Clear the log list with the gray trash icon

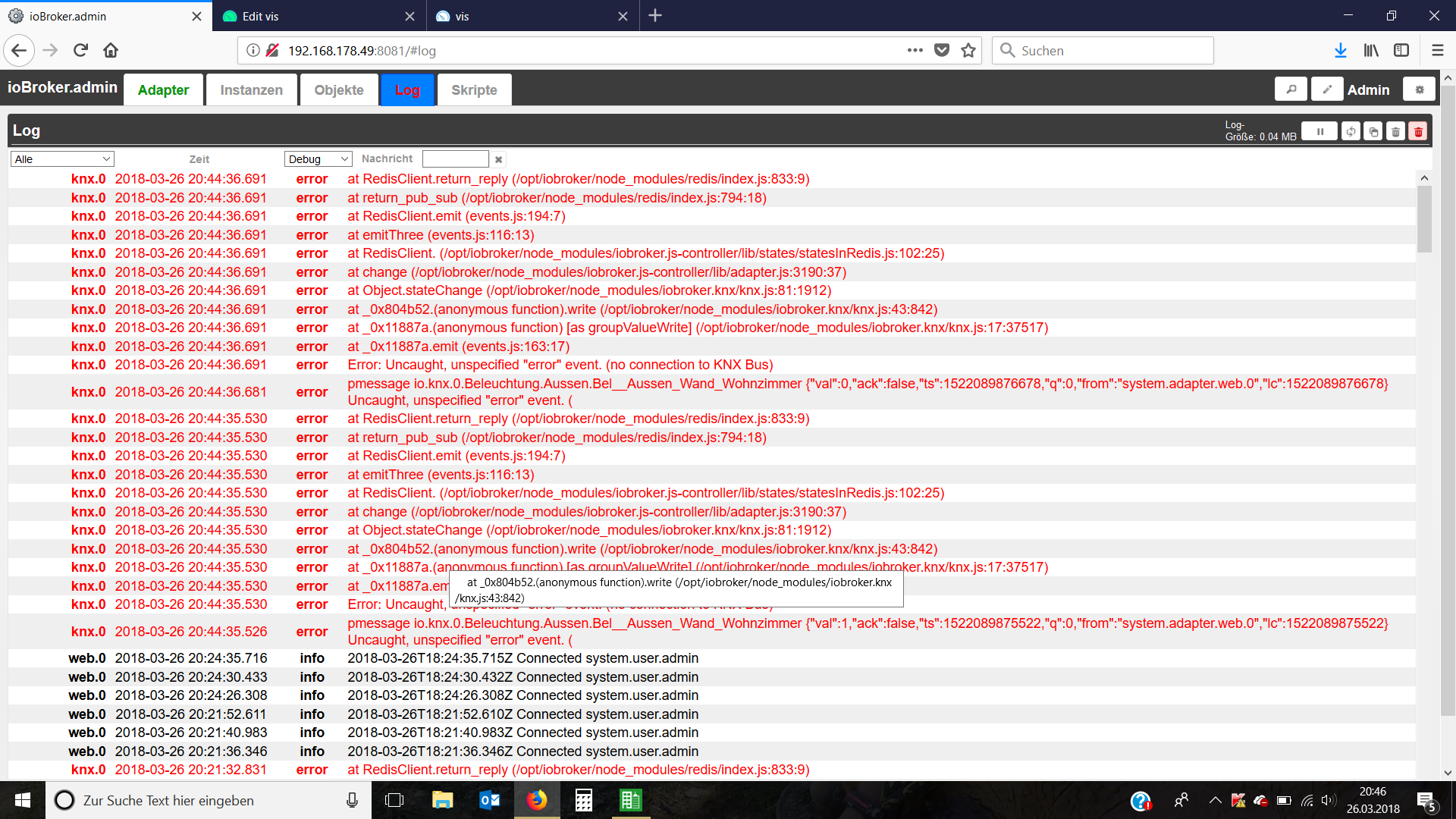pyautogui.click(x=1395, y=131)
